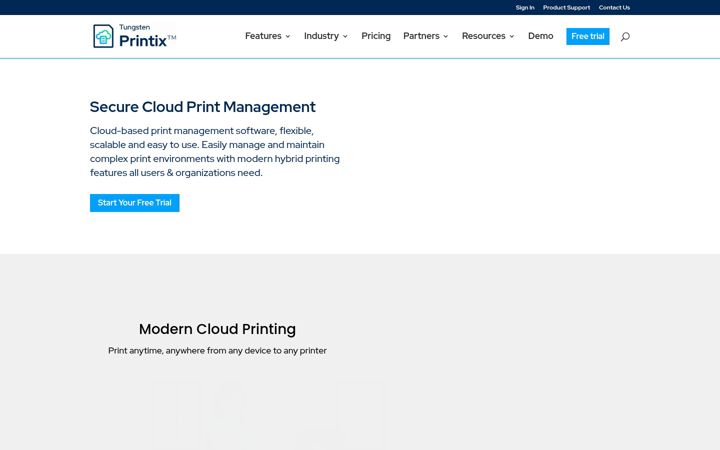This screenshot has height=450, width=720.
Task: Go to the Demo menu item
Action: pyautogui.click(x=540, y=36)
